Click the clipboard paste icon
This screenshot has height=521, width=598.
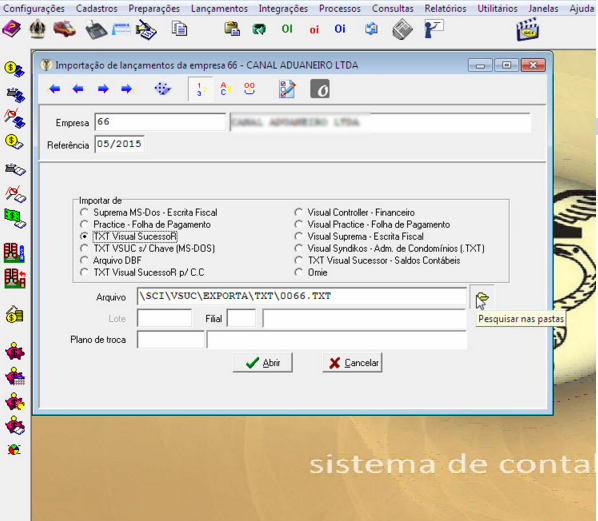[x=232, y=29]
